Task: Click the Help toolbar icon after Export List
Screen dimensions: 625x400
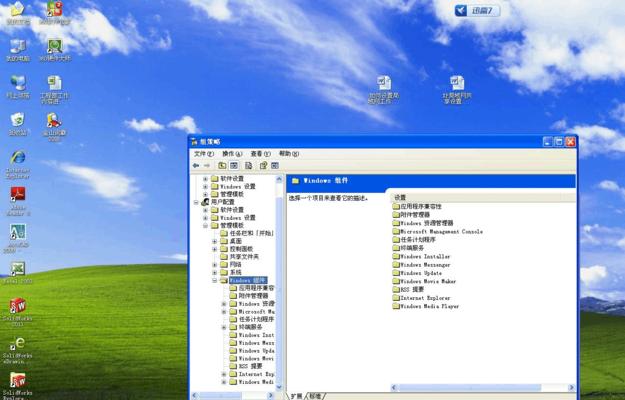Action: click(x=263, y=165)
